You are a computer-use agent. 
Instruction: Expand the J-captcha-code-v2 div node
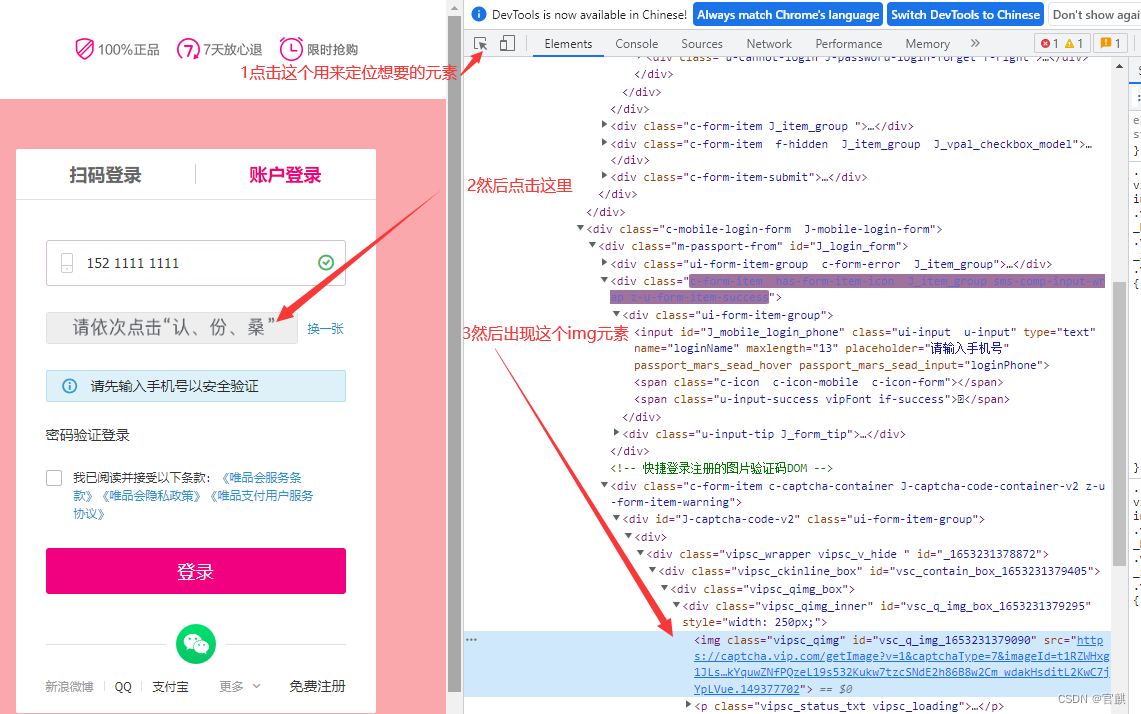(x=616, y=518)
